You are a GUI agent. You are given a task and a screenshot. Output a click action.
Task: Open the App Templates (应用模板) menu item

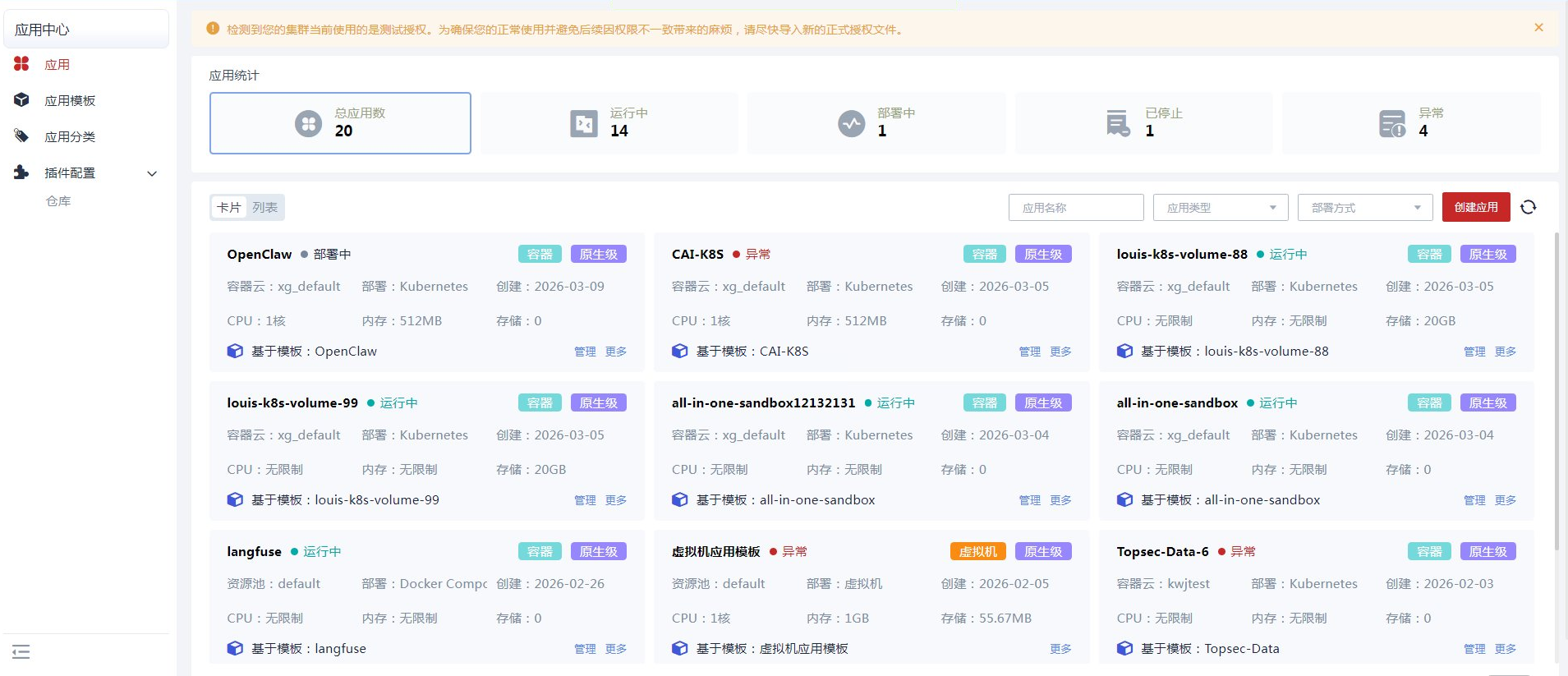point(70,101)
